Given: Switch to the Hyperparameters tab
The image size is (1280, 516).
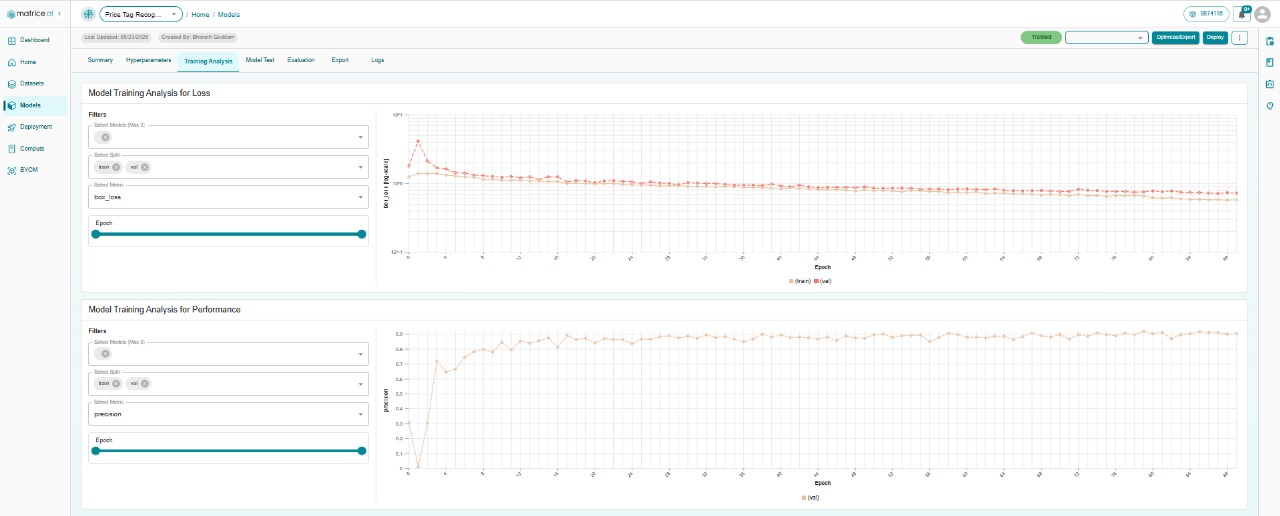Looking at the screenshot, I should coord(148,60).
